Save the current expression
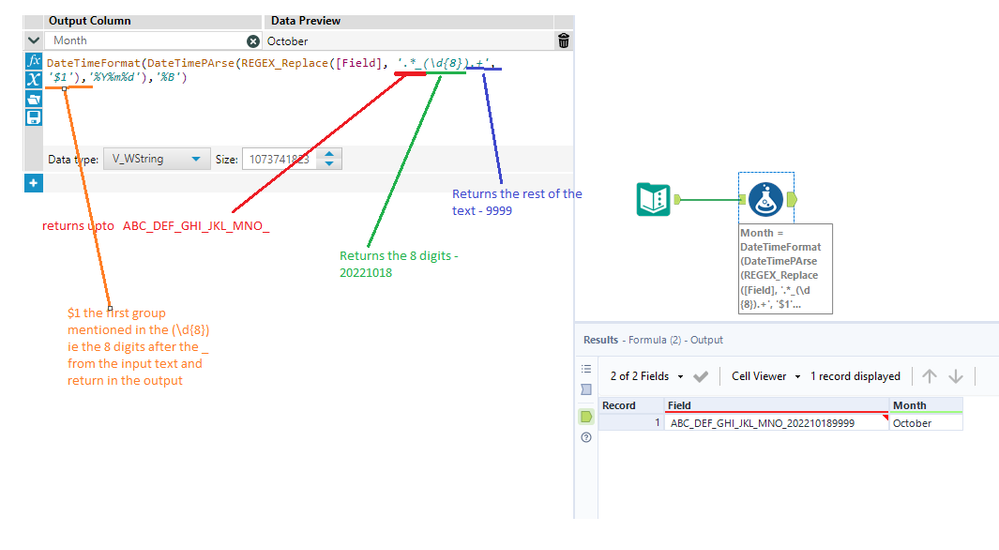This screenshot has width=999, height=550. tap(34, 118)
